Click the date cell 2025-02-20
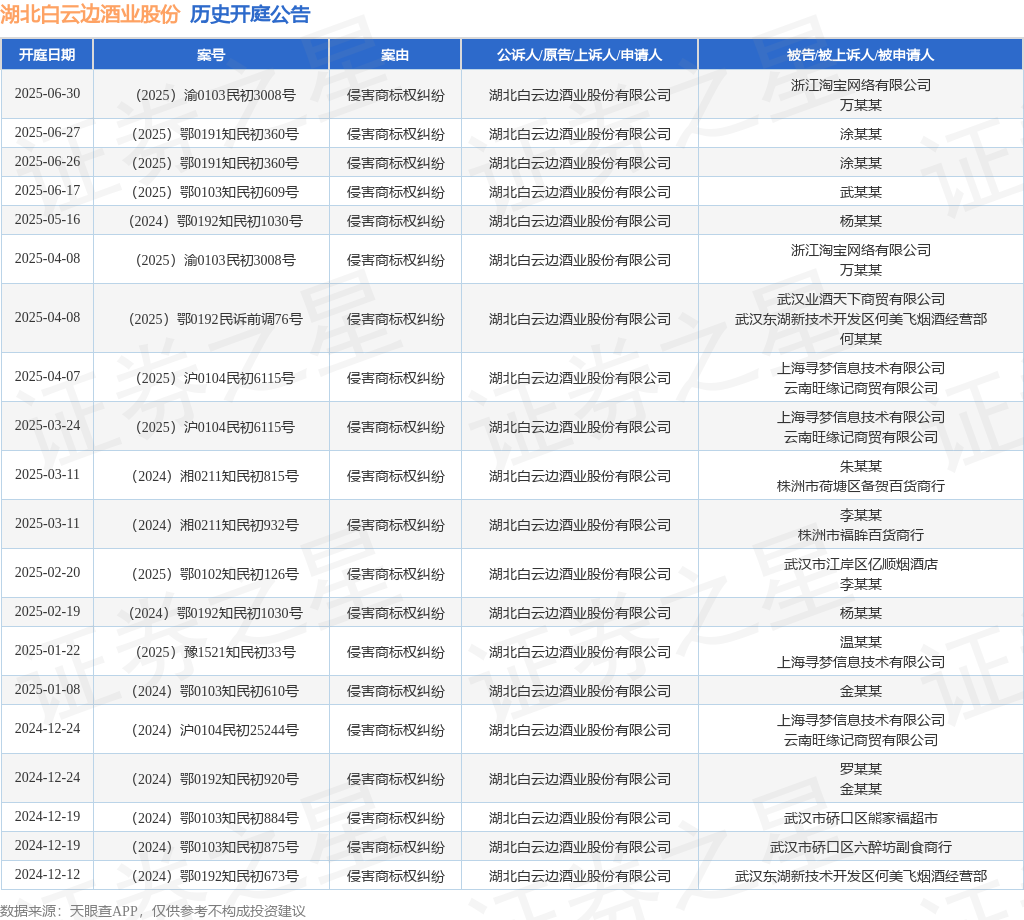This screenshot has width=1024, height=920. tap(48, 573)
